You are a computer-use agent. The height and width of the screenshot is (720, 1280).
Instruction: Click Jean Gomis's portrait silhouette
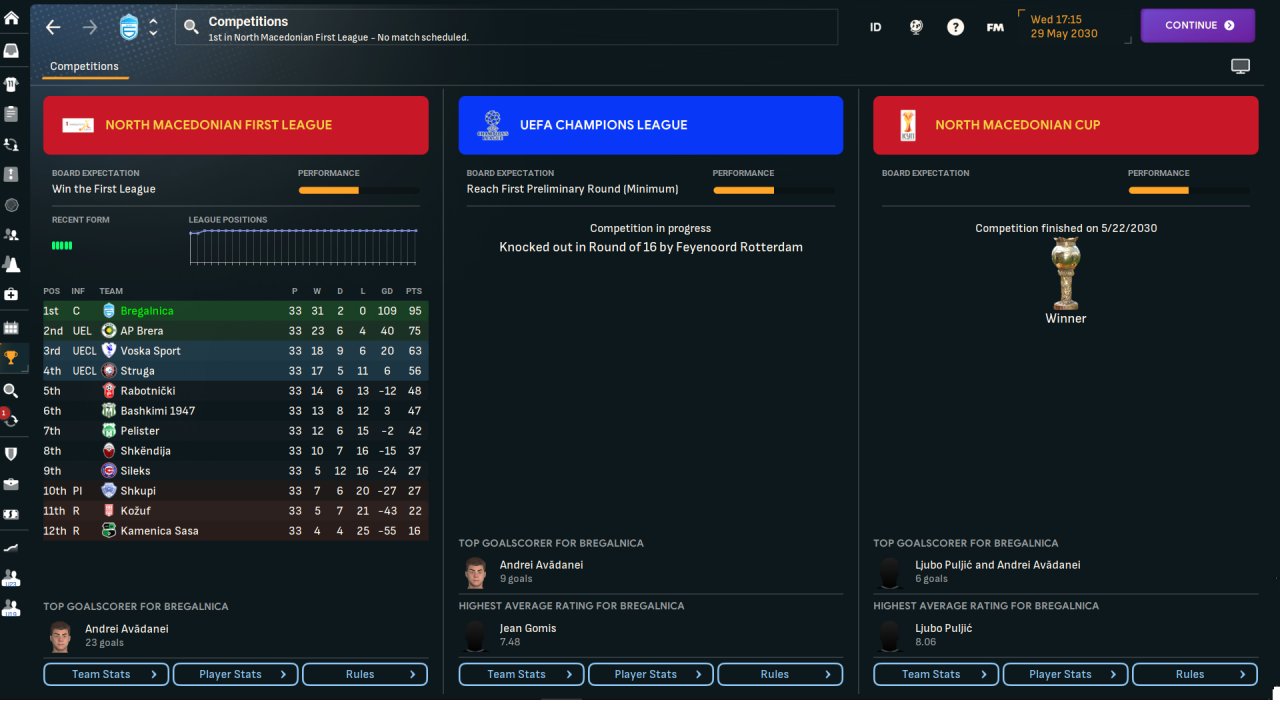pyautogui.click(x=476, y=635)
